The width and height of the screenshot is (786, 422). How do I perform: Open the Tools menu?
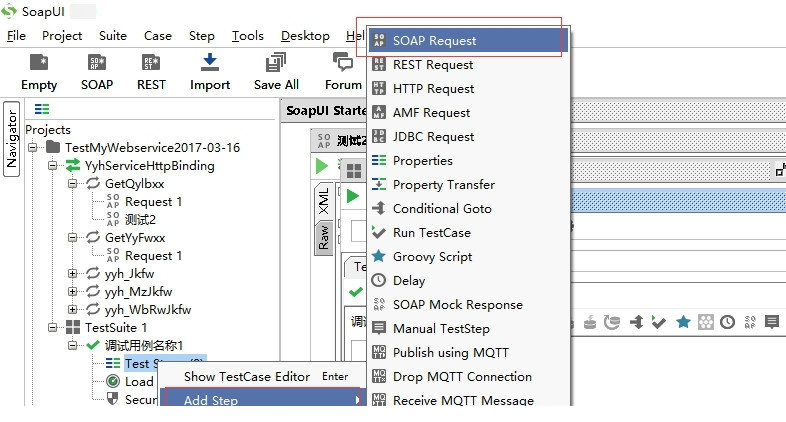click(248, 36)
